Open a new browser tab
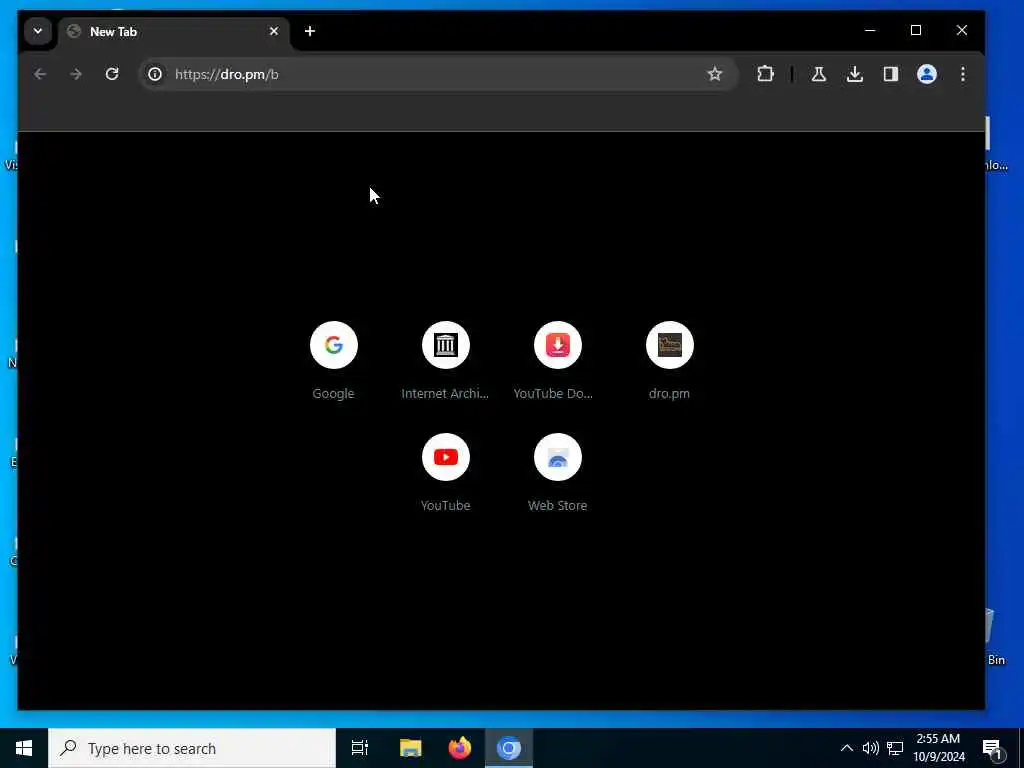The height and width of the screenshot is (768, 1024). pos(310,31)
